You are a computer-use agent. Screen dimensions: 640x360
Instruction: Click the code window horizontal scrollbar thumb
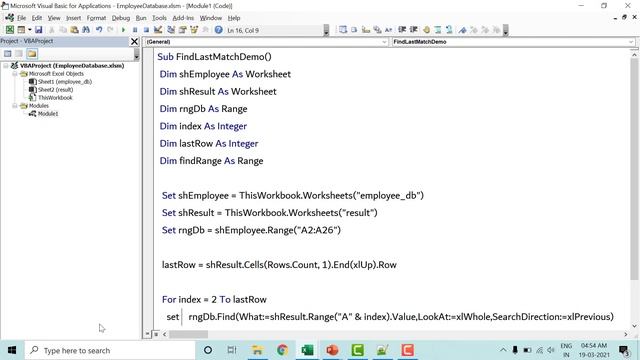point(189,334)
